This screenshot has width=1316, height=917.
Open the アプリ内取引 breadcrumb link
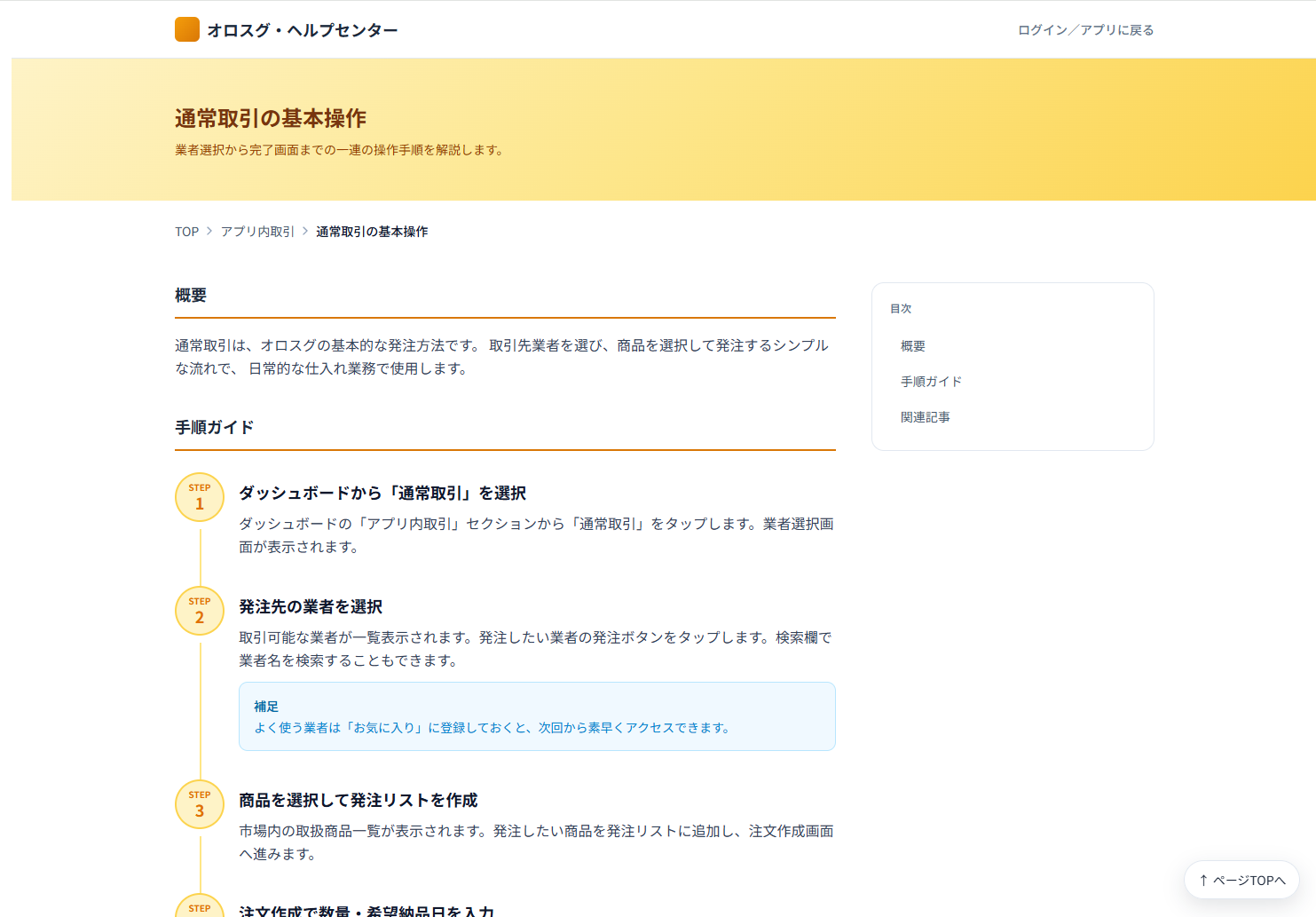[257, 232]
